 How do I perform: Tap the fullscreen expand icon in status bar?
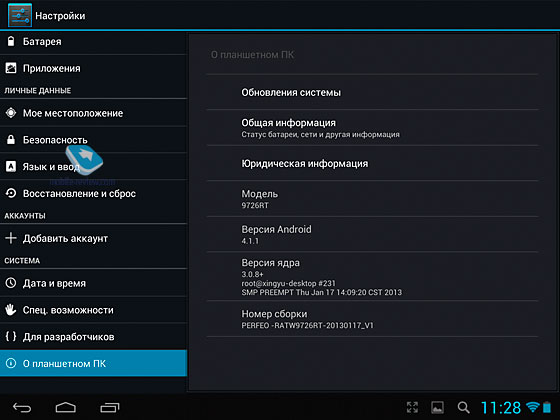coord(412,407)
